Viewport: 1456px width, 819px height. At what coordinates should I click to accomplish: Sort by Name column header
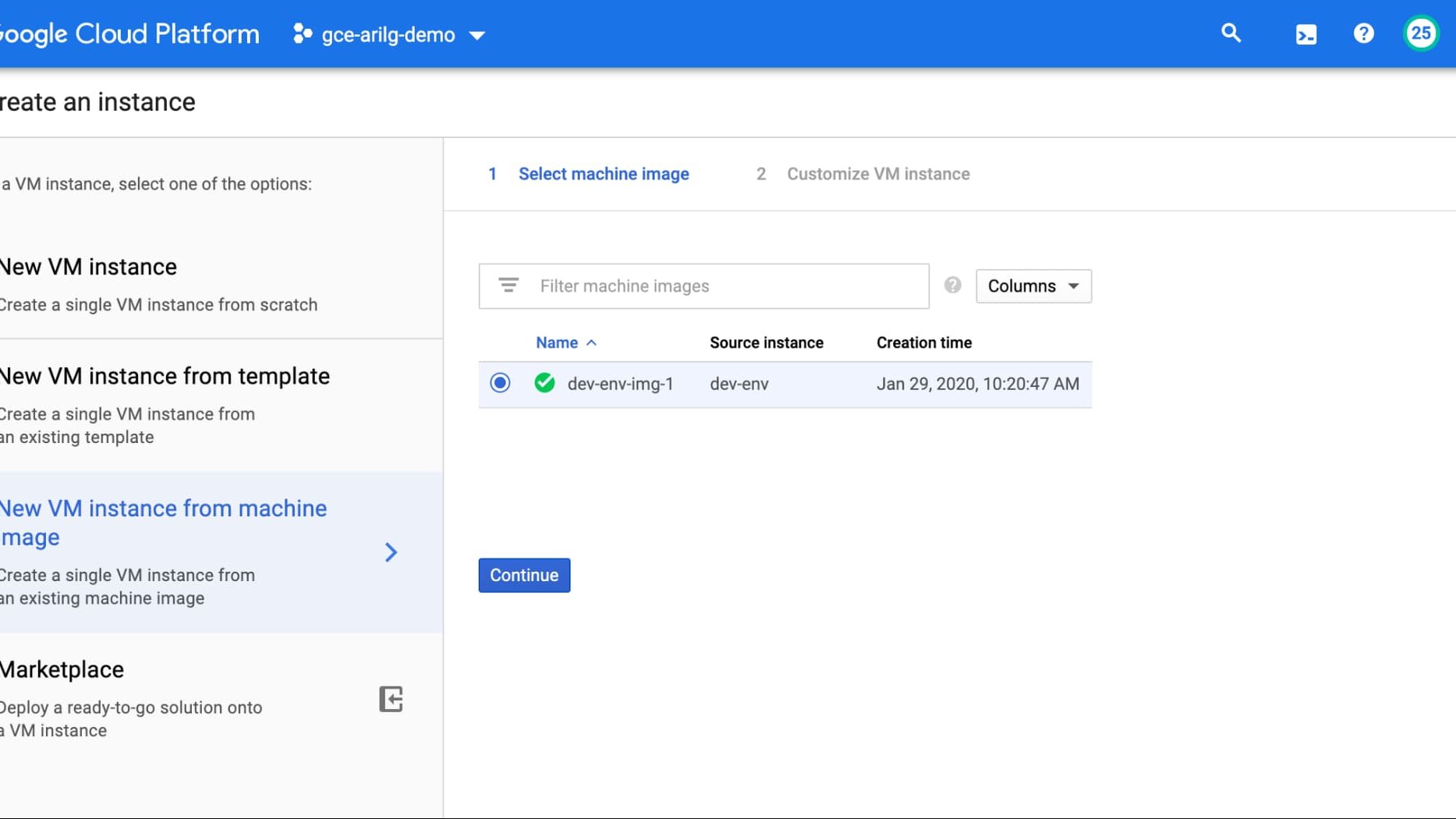point(566,342)
